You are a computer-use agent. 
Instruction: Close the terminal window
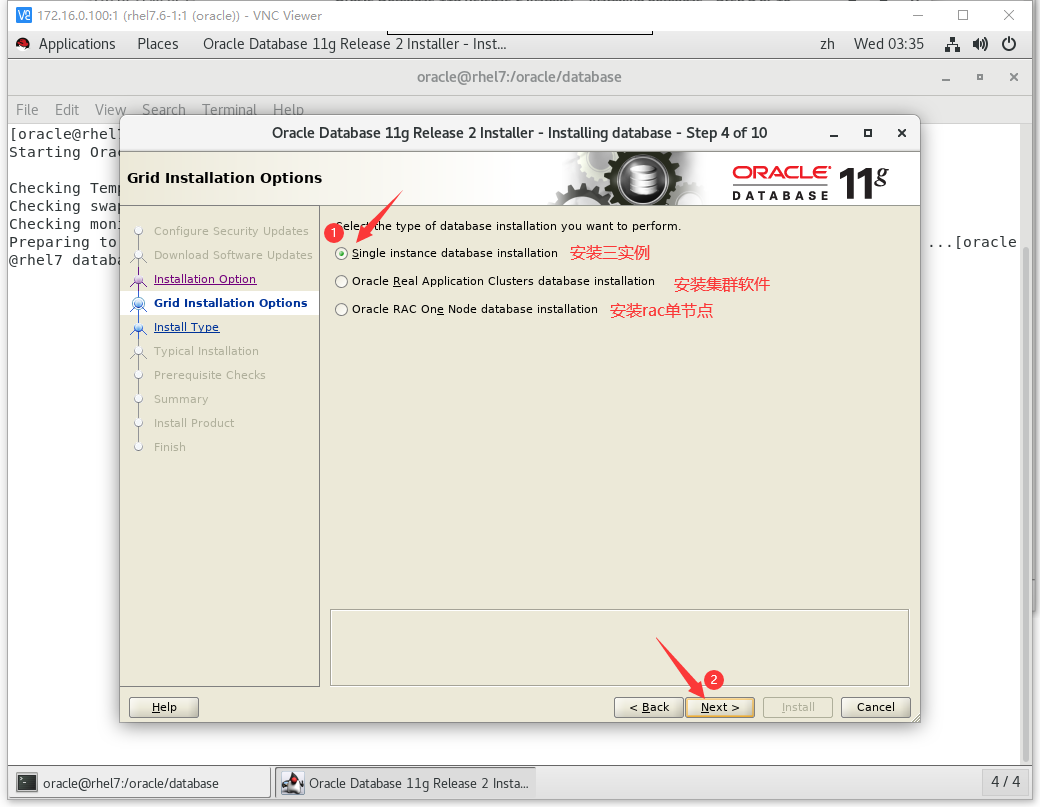coord(1013,78)
